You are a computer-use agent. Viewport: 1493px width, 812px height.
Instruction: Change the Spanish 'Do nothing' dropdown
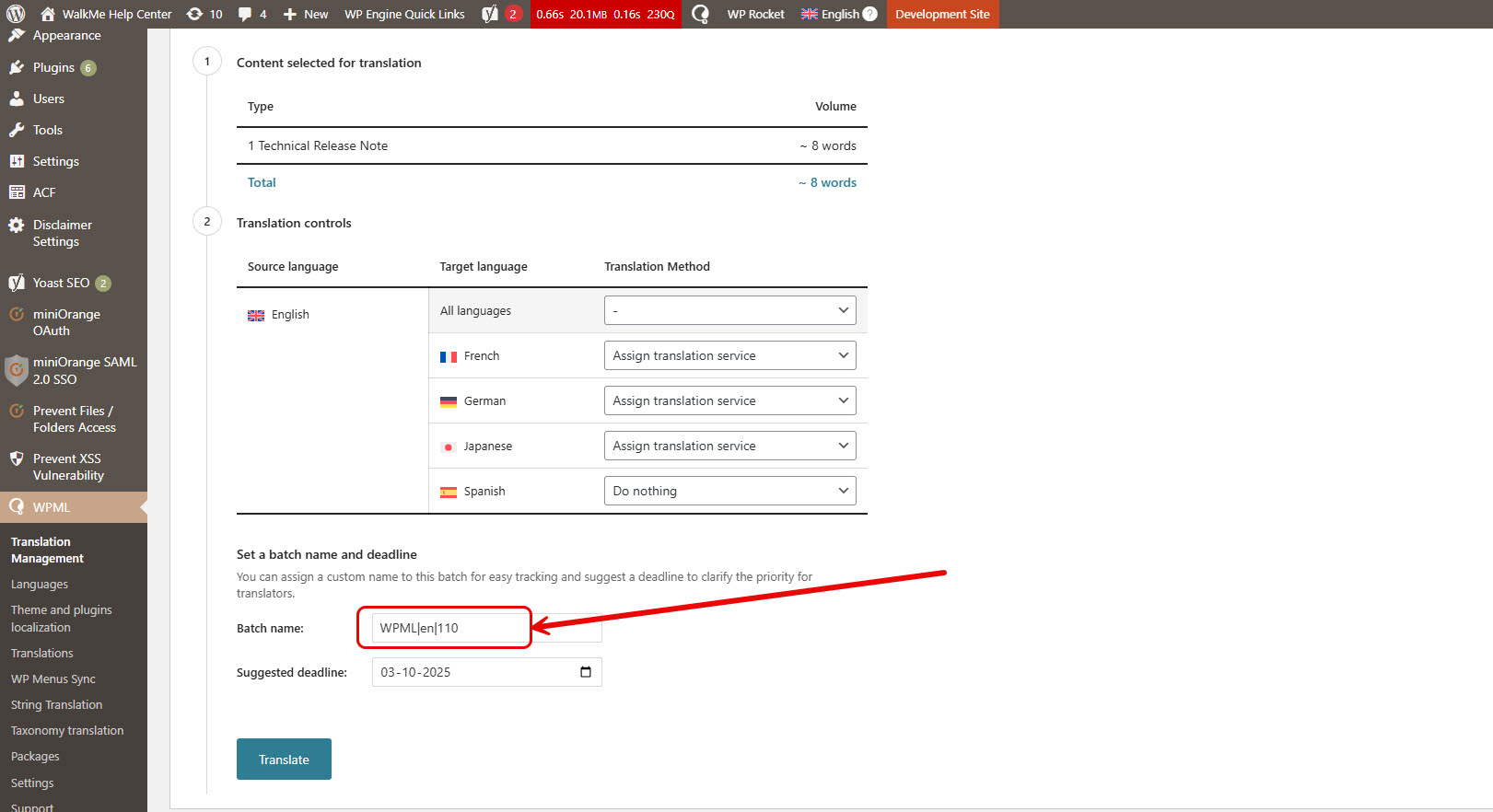click(x=729, y=491)
